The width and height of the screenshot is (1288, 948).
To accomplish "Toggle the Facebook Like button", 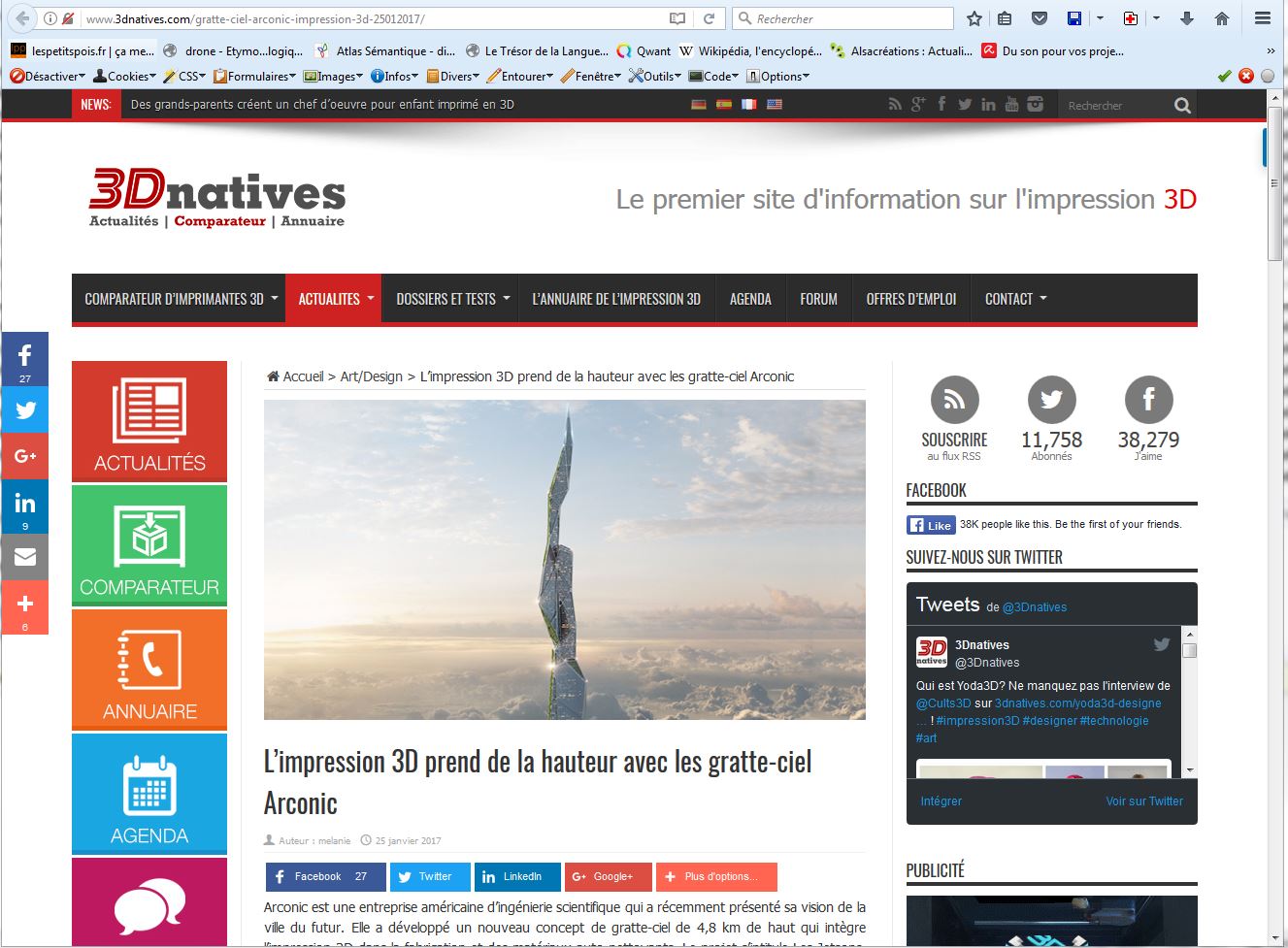I will (x=930, y=525).
